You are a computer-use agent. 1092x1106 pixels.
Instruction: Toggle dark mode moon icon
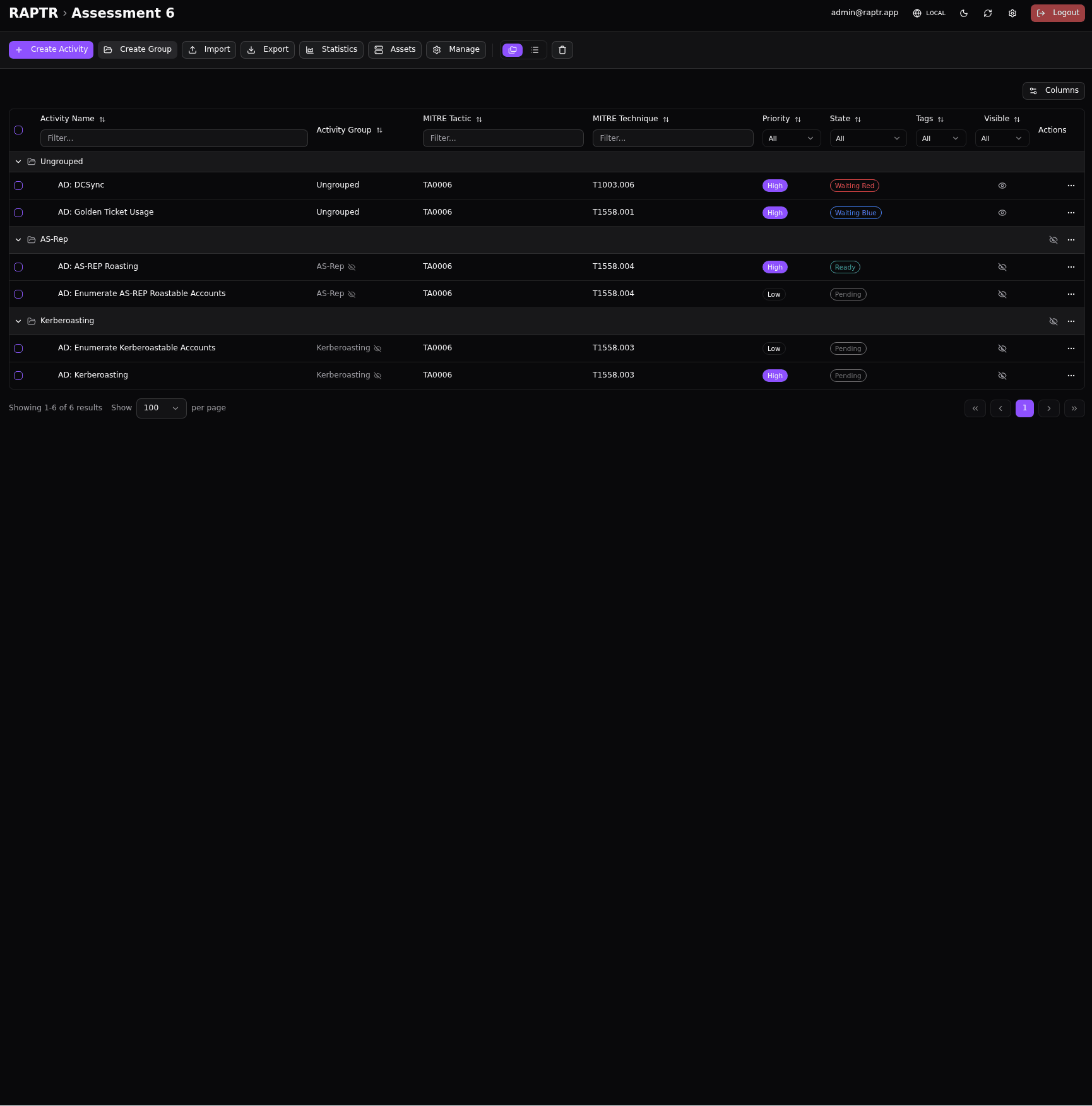tap(964, 13)
